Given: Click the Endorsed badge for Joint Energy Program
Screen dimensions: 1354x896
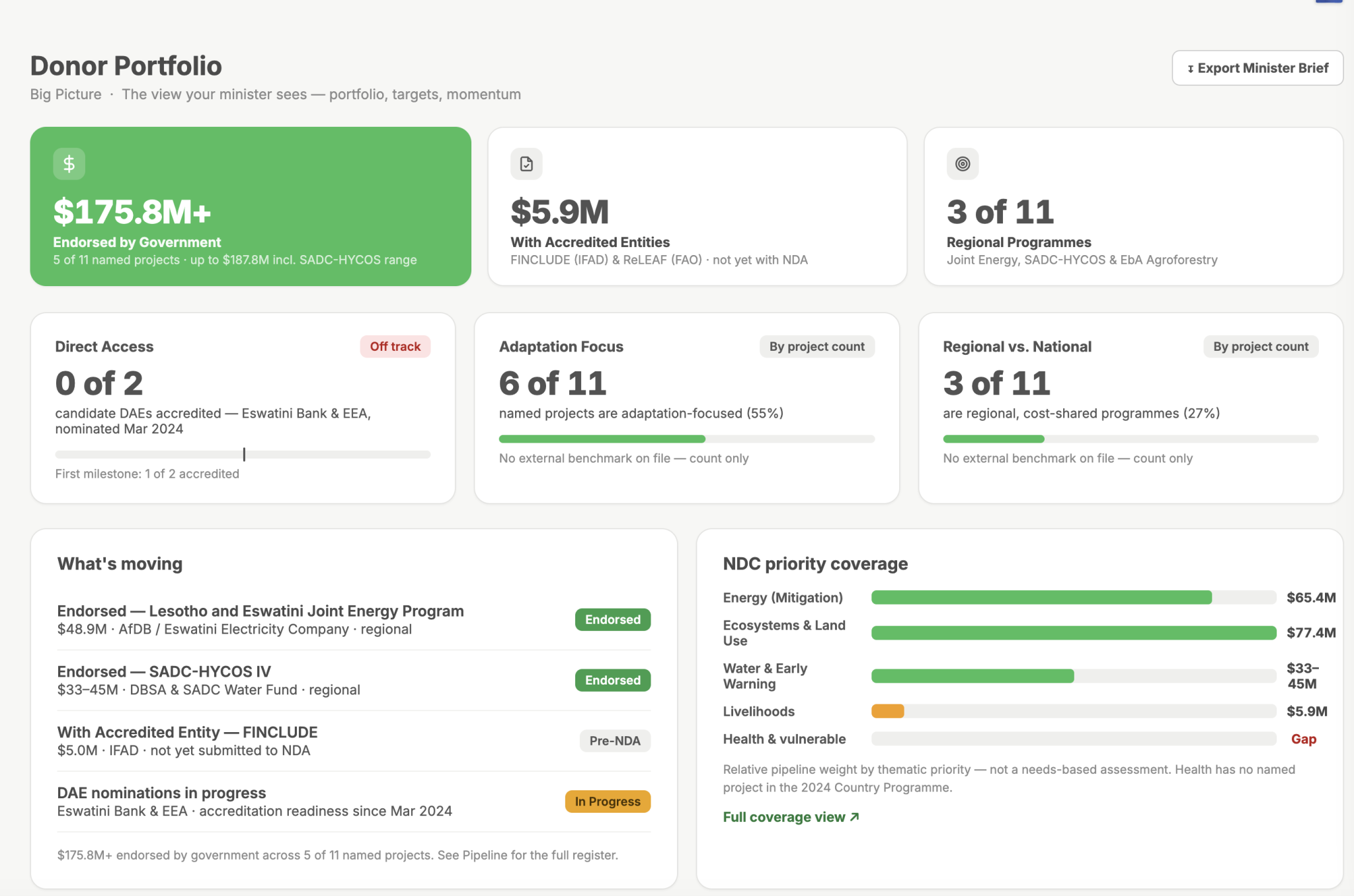Looking at the screenshot, I should 613,620.
